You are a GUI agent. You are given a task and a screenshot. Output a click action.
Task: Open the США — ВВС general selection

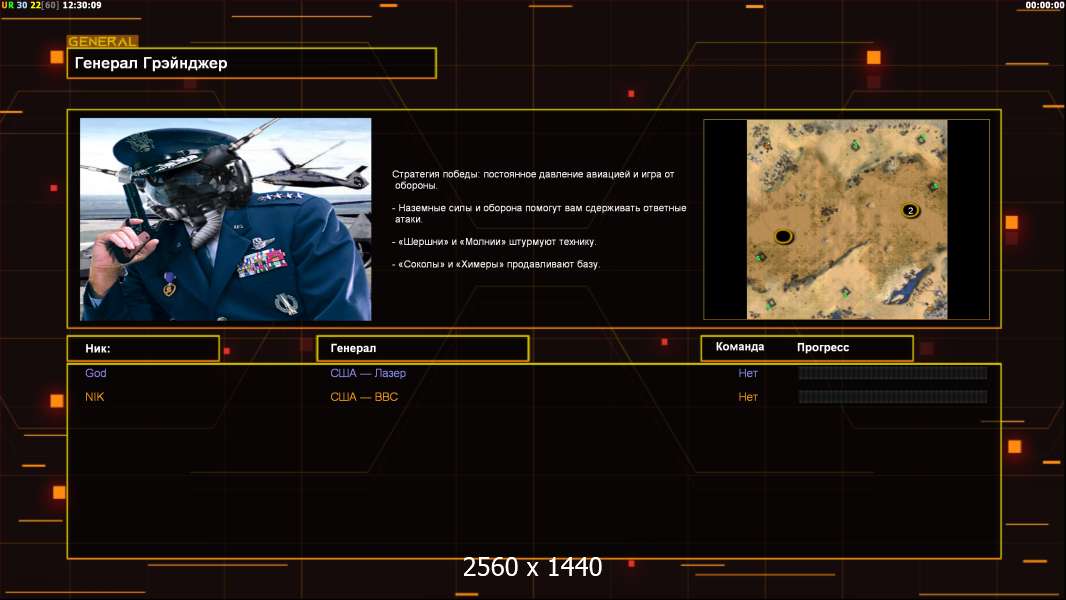(x=364, y=397)
